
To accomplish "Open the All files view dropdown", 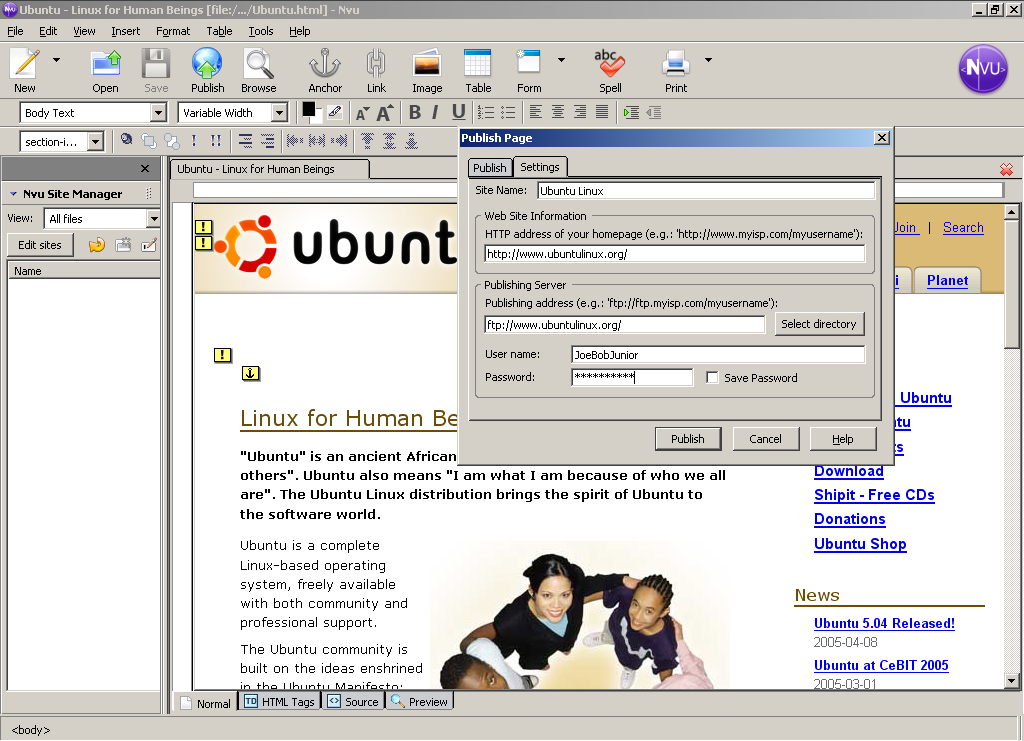I will click(153, 218).
